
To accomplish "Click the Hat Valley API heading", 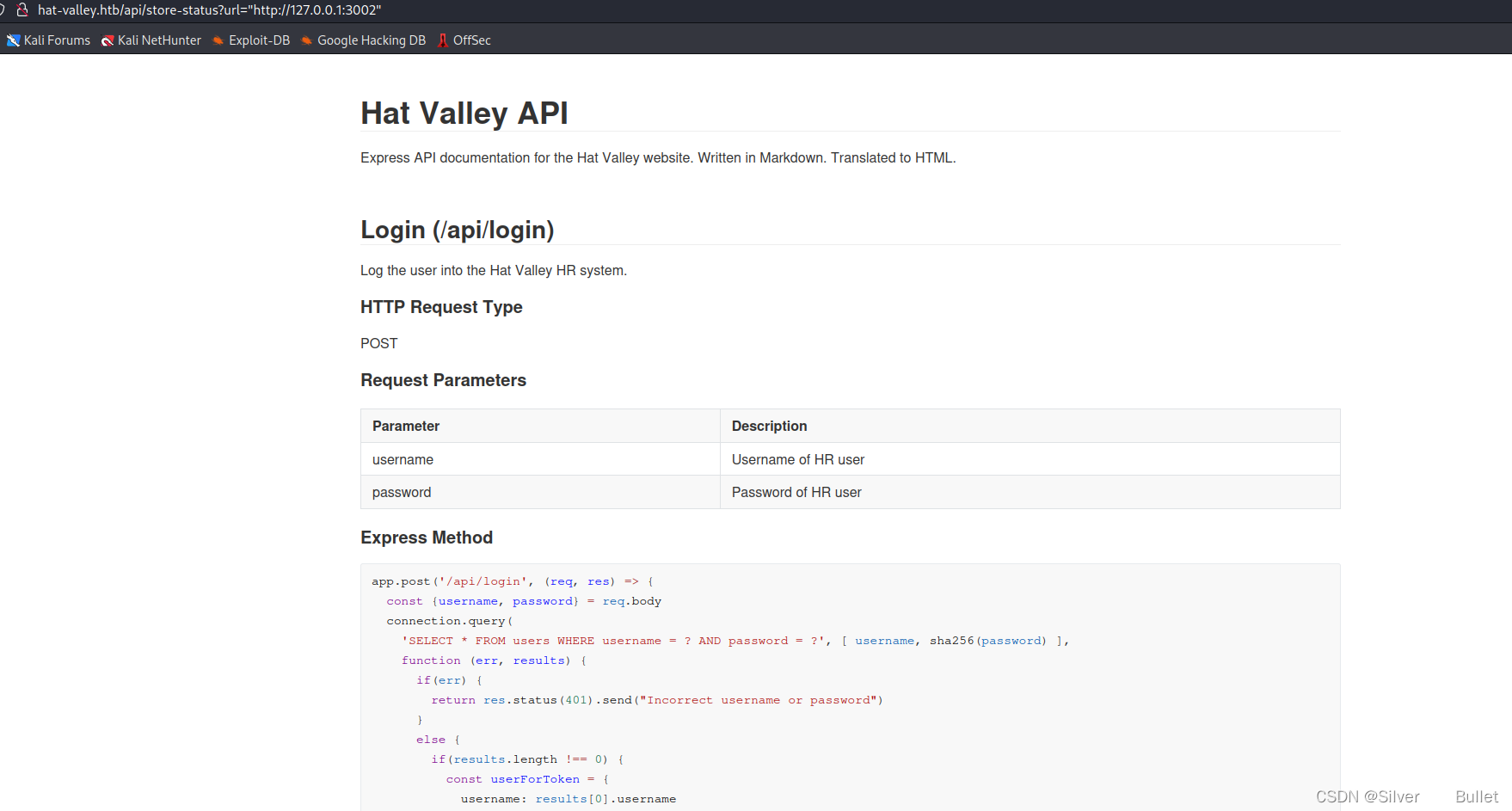I will click(464, 113).
